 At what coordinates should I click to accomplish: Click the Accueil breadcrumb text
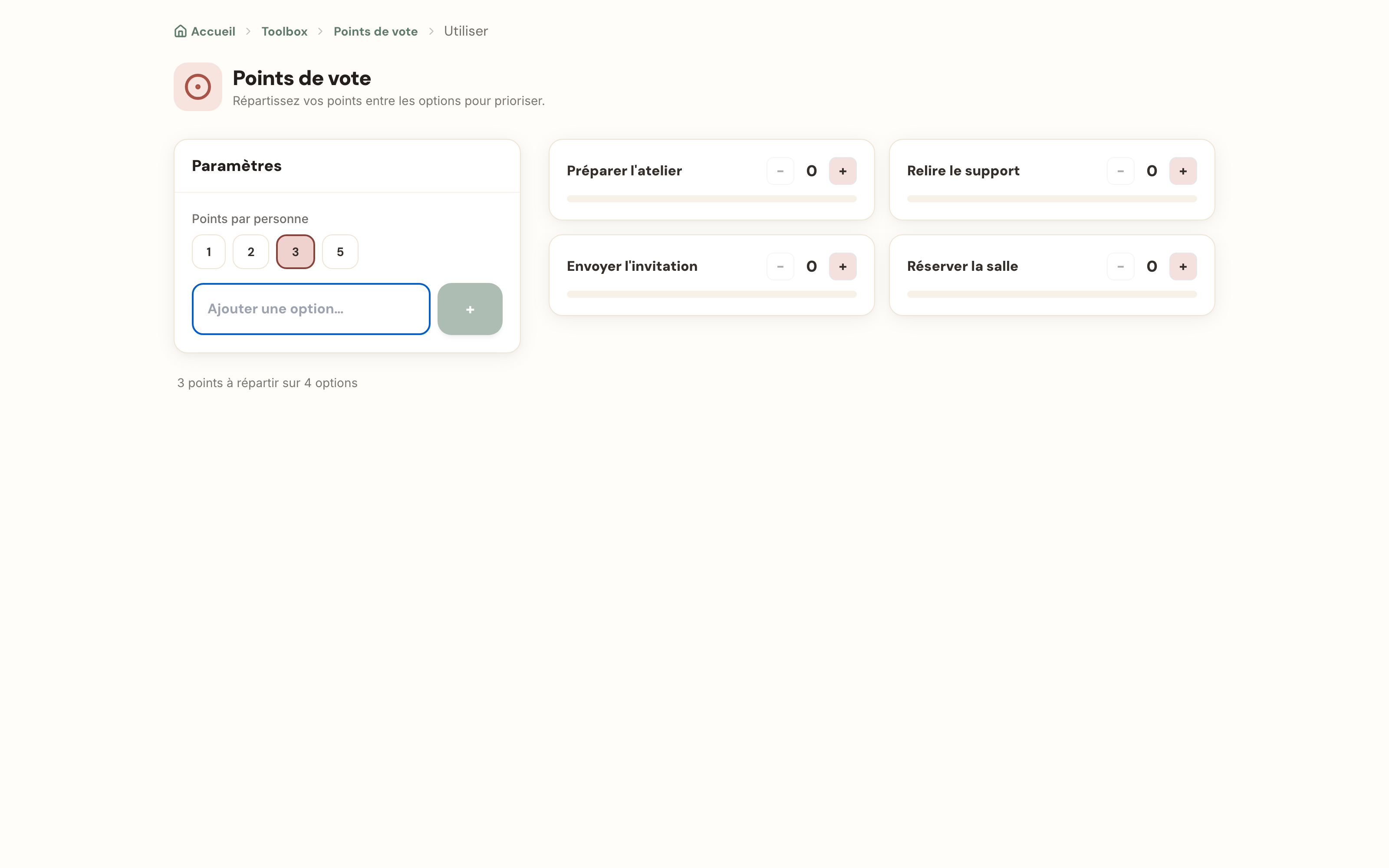(x=213, y=32)
